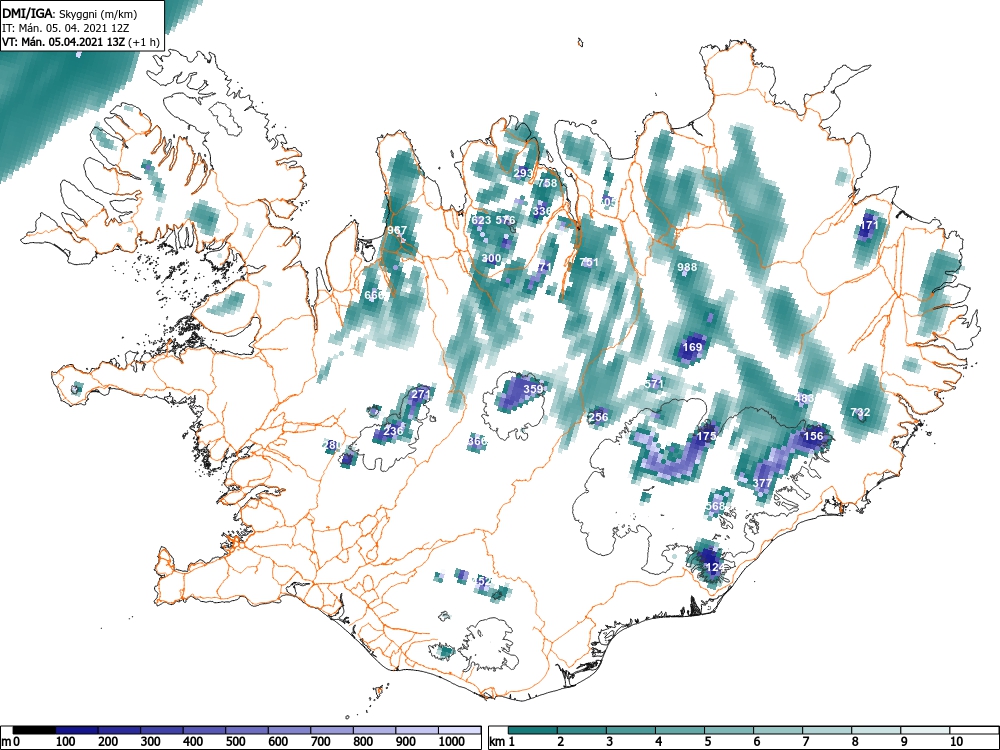Click the 300 visibility value on the map
The image size is (1000, 750).
(x=491, y=258)
